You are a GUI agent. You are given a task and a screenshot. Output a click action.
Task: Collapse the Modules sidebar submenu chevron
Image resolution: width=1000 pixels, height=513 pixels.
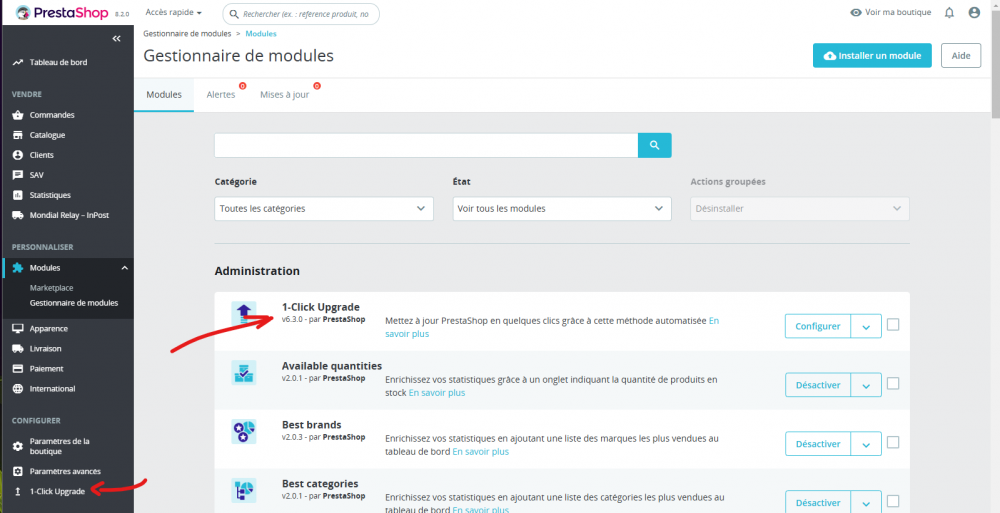(124, 268)
